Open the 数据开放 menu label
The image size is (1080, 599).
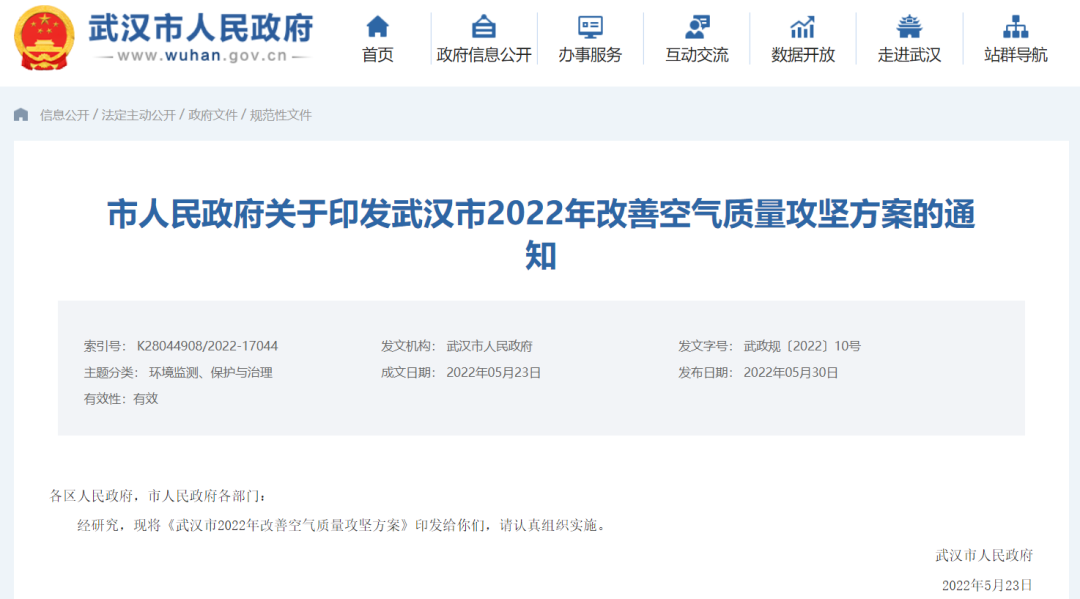(x=803, y=55)
